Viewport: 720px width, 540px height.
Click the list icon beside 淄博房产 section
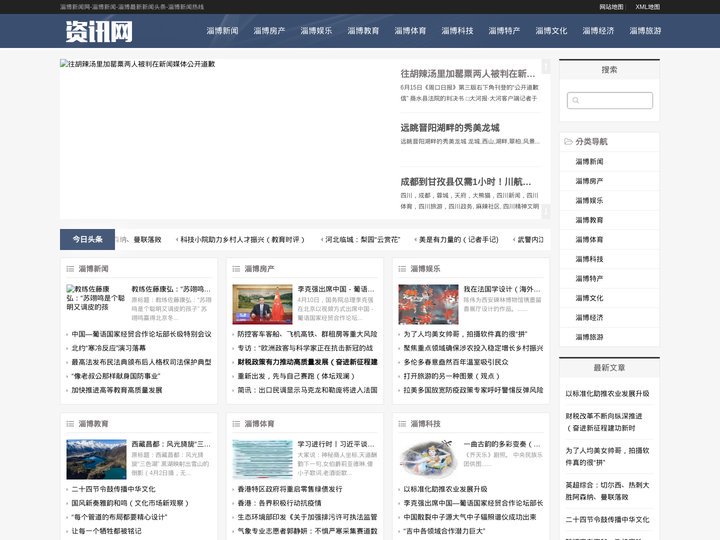(x=236, y=269)
